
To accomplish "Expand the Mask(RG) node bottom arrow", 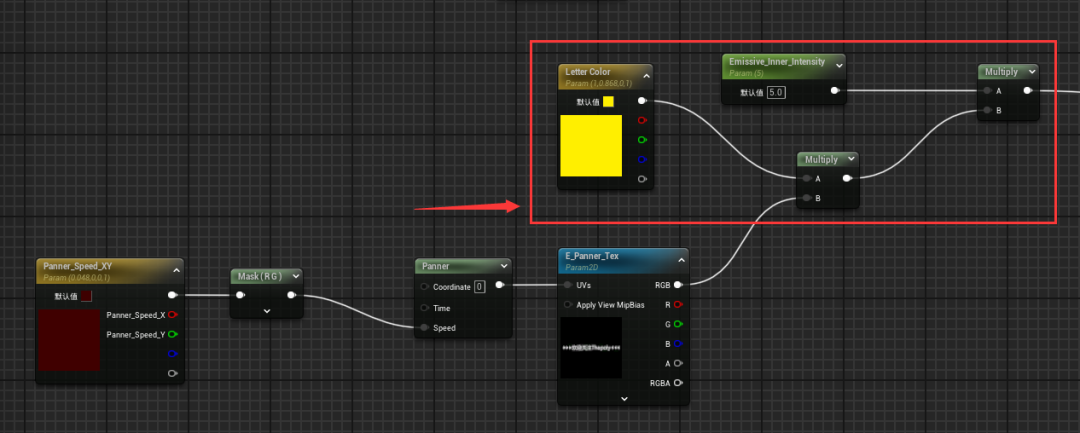I will 267,311.
